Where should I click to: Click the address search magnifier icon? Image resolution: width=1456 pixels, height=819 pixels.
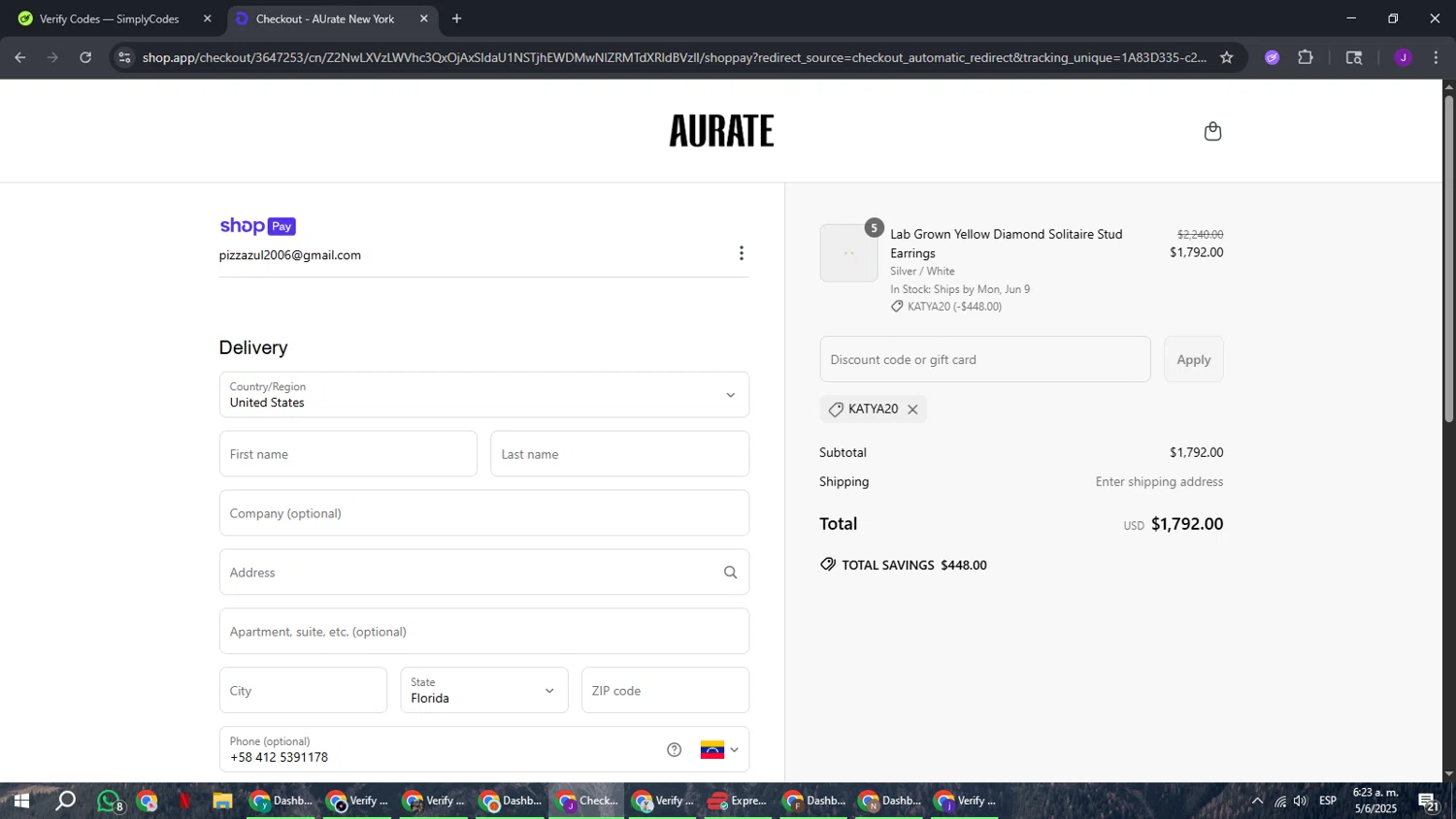pyautogui.click(x=730, y=573)
